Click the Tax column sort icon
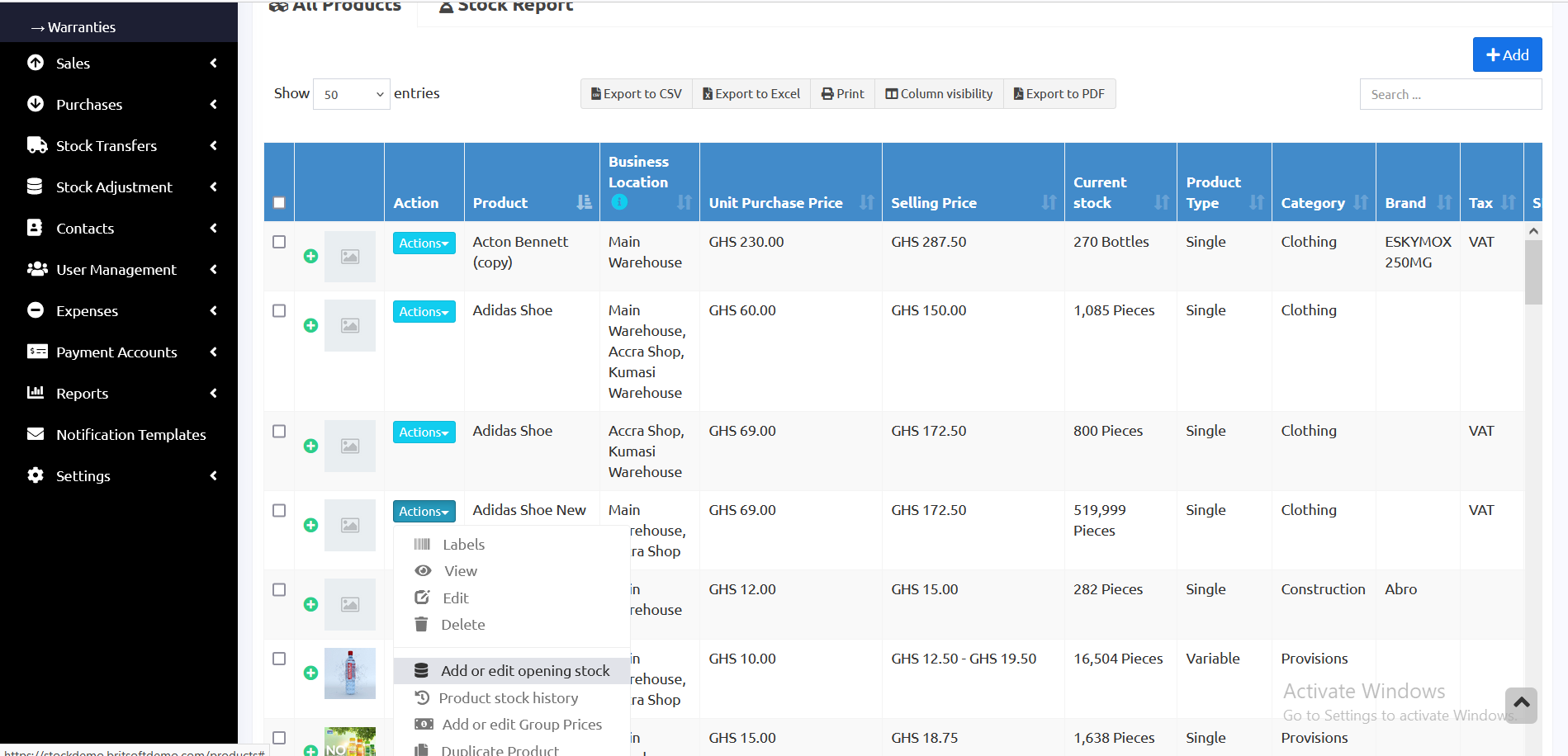Viewport: 1568px width, 756px height. coord(1509,202)
